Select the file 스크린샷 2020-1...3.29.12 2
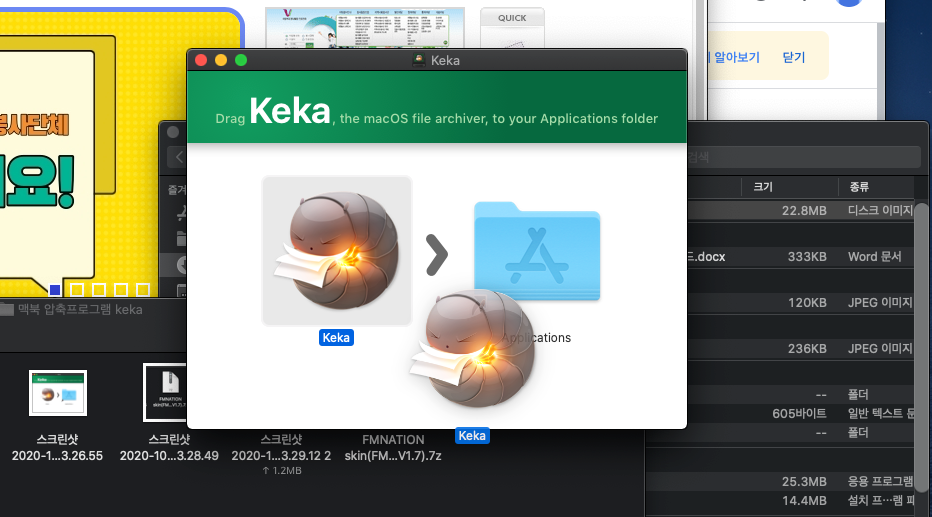This screenshot has width=932, height=517. coord(281,447)
